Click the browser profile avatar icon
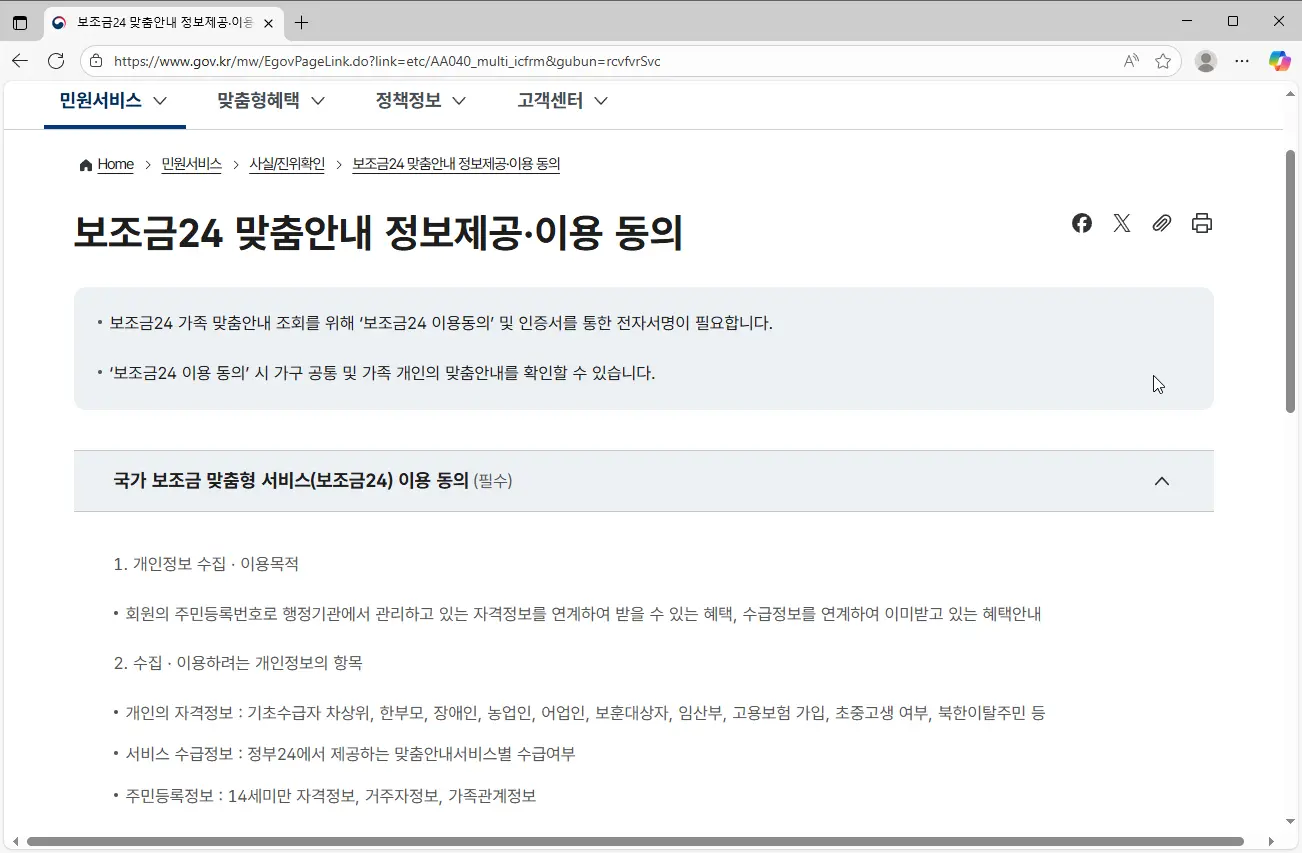The image size is (1302, 853). [1206, 61]
